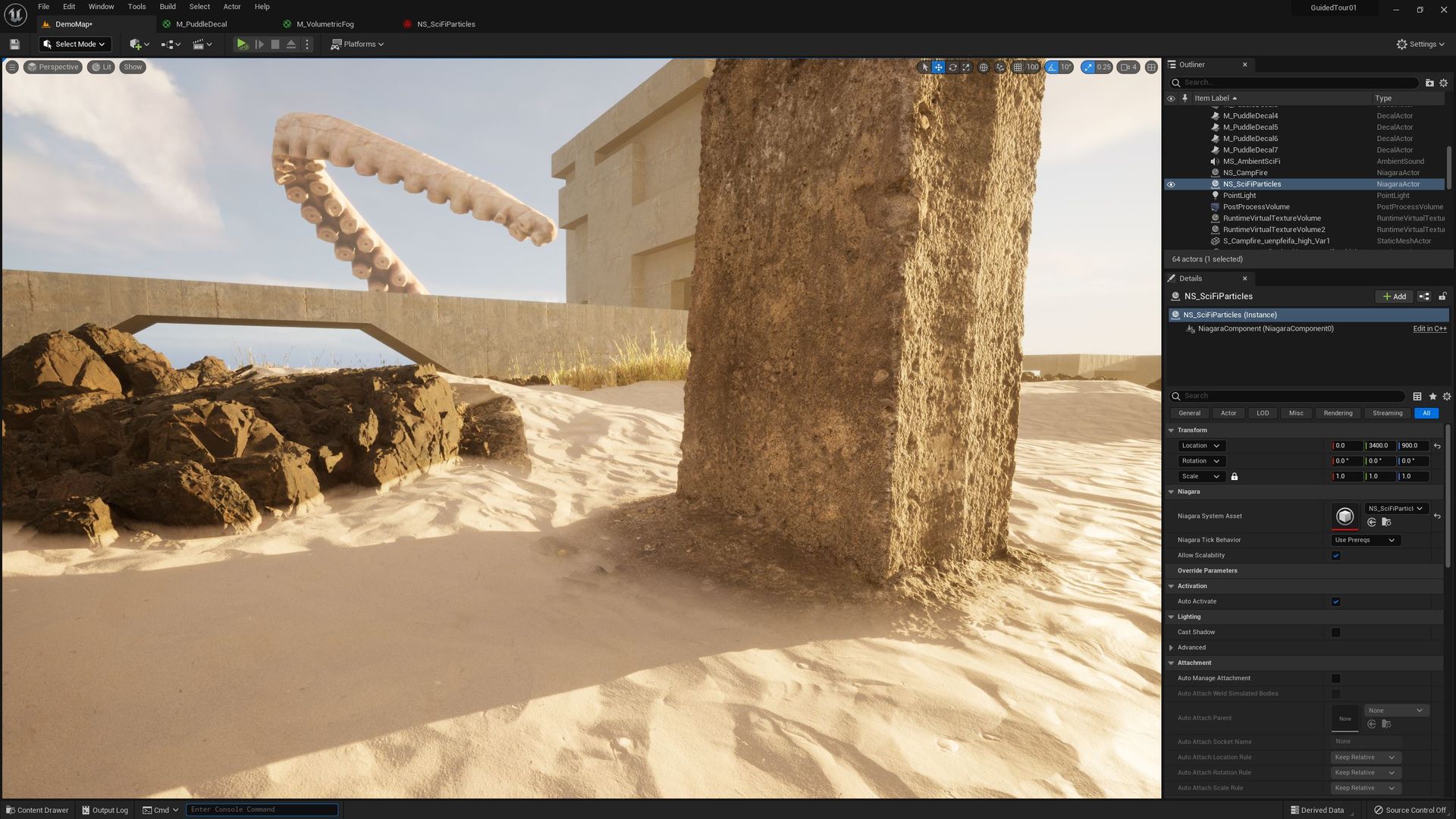The height and width of the screenshot is (819, 1456).
Task: Select the Move tool in viewport toolbar
Action: point(939,67)
